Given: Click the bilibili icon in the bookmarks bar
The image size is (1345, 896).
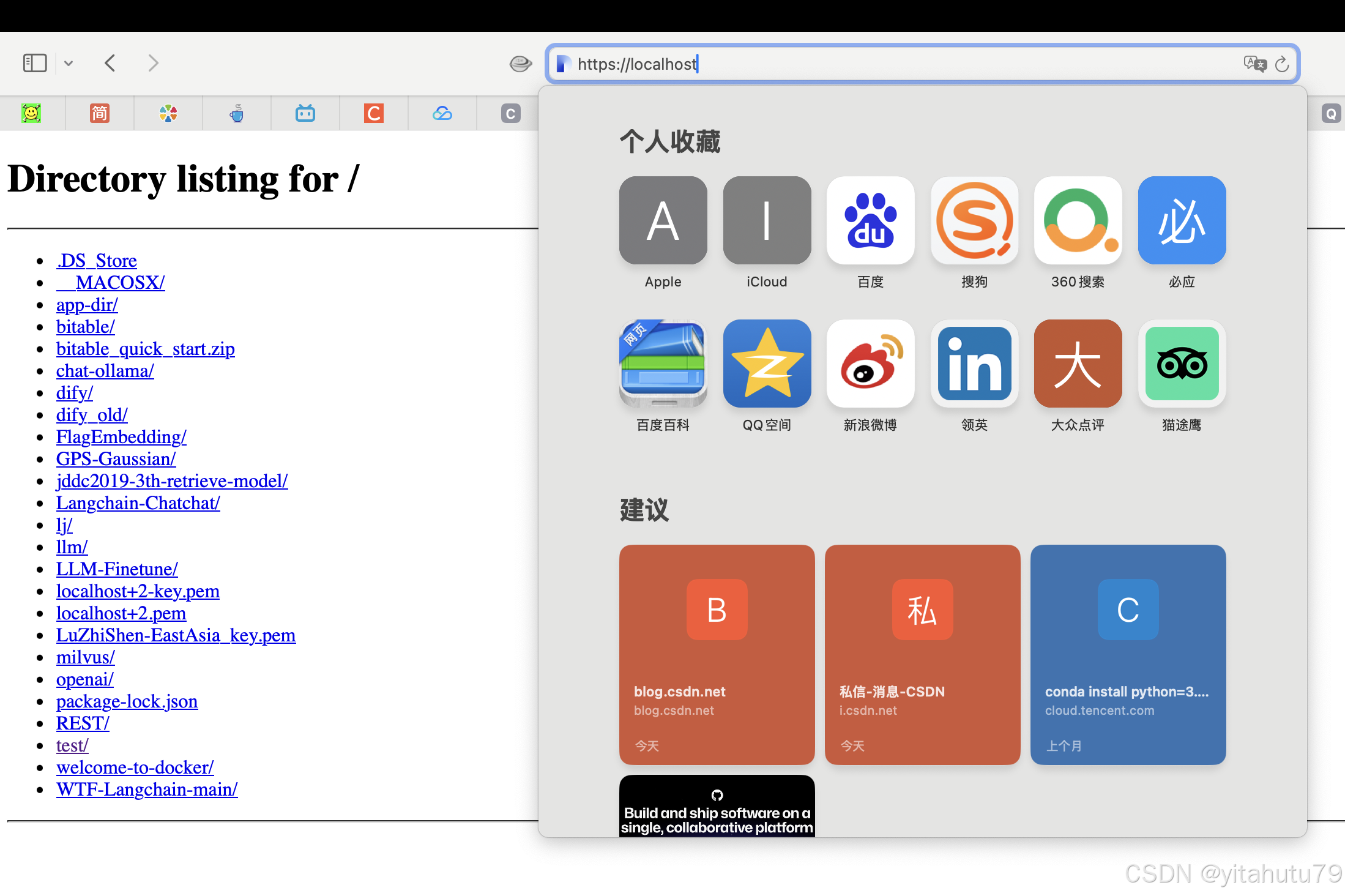Looking at the screenshot, I should point(305,113).
